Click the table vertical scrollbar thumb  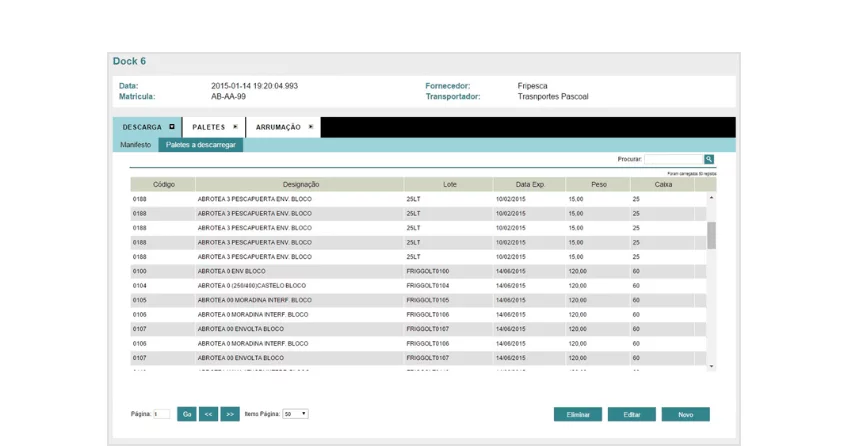711,235
